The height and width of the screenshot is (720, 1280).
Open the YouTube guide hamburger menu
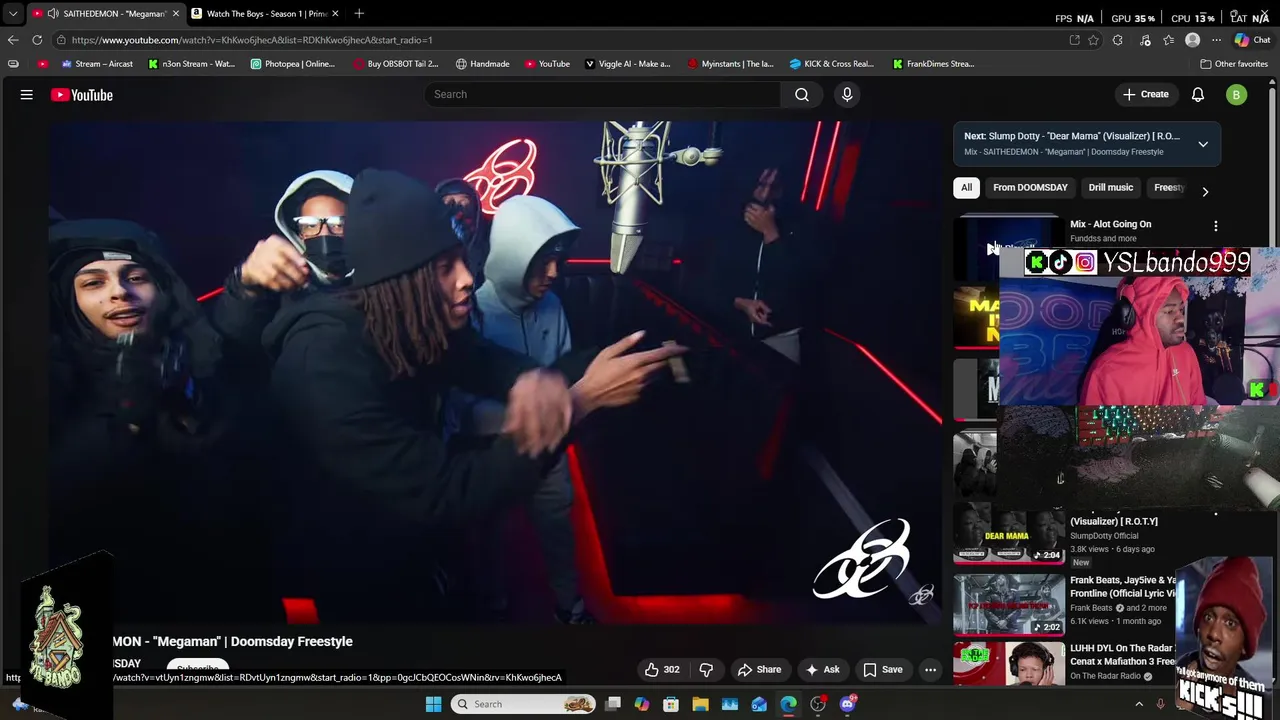pos(27,95)
